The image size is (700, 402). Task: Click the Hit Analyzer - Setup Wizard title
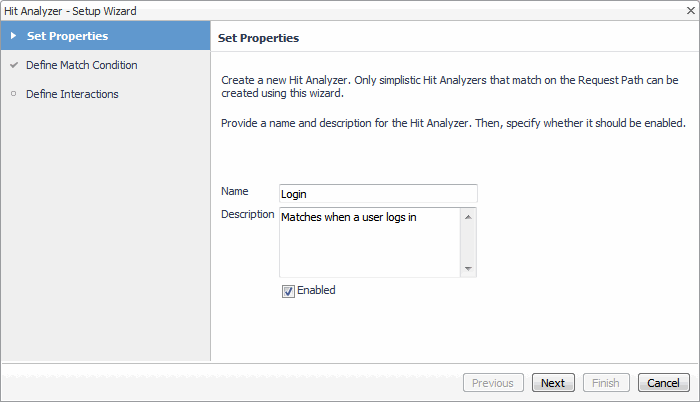pos(71,11)
